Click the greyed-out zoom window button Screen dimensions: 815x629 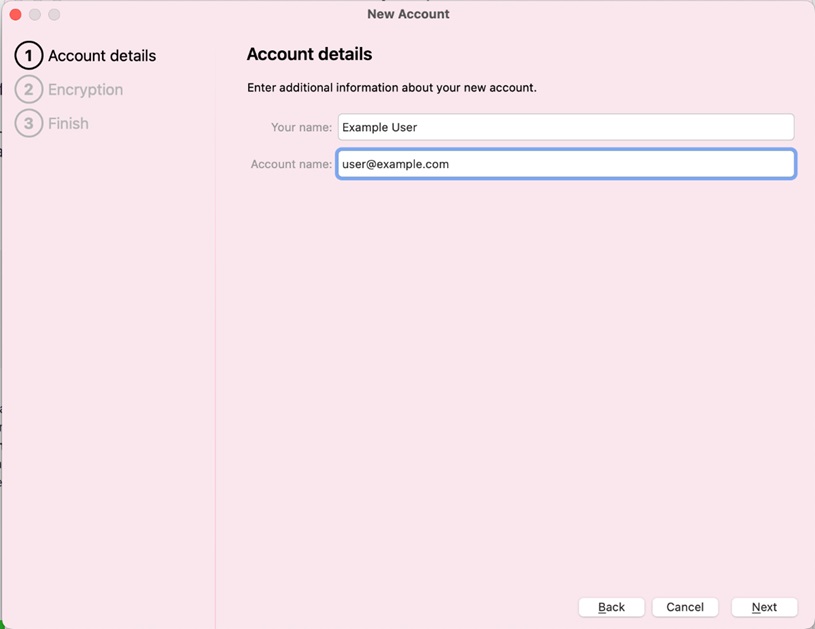click(54, 15)
